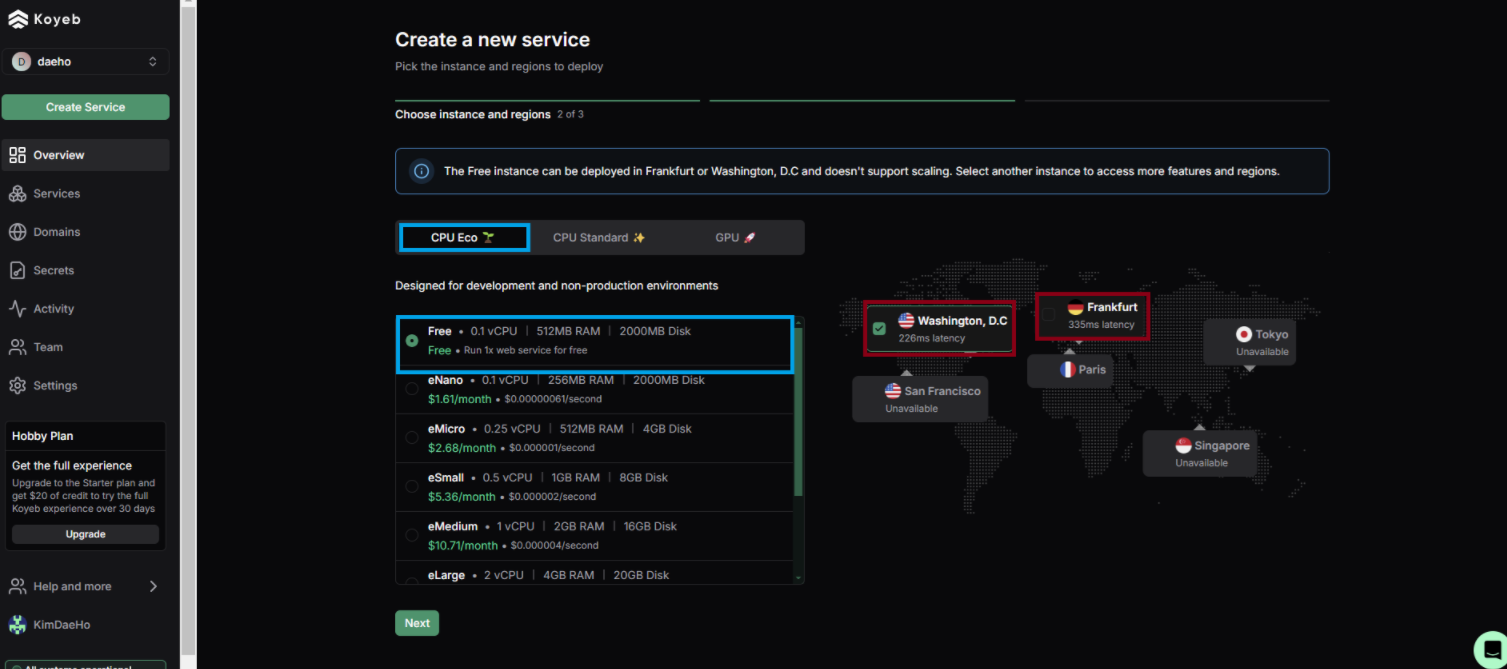Select the Free instance radio button
This screenshot has width=1507, height=669.
coord(412,341)
